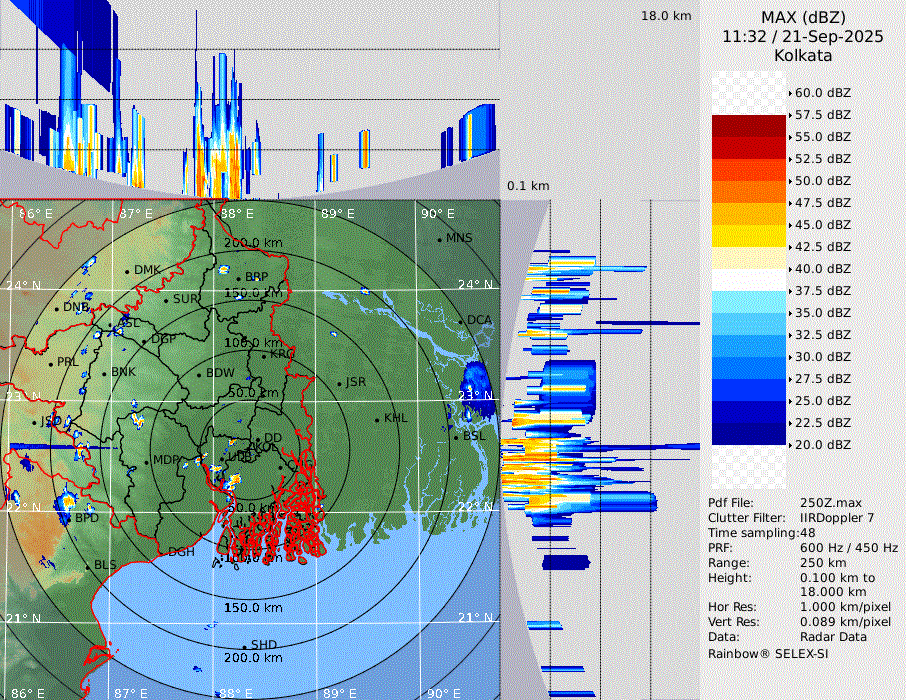This screenshot has height=700, width=906.
Task: Select the BLS station marker
Action: (88, 566)
